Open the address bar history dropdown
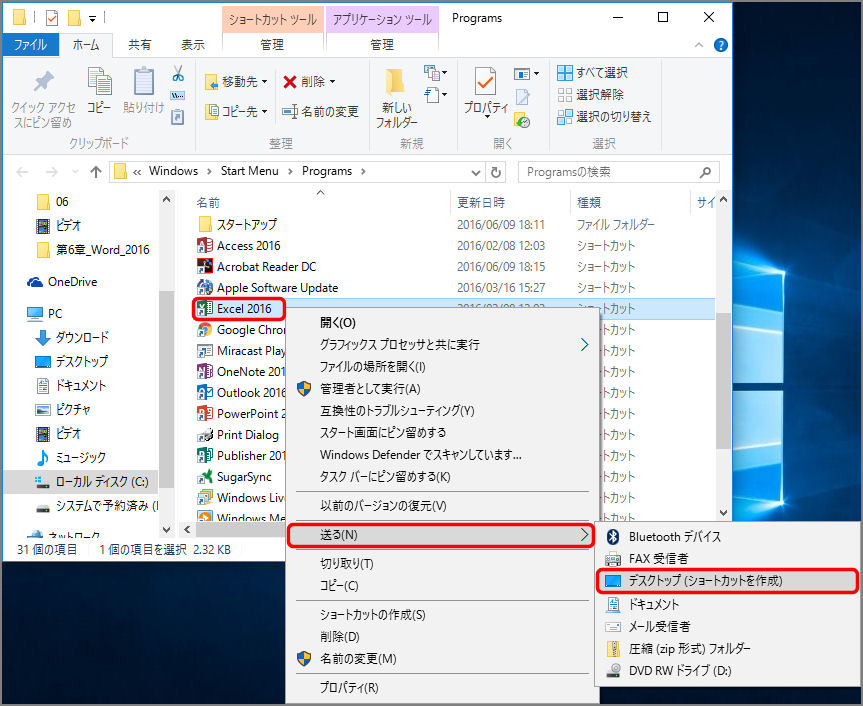The image size is (863, 706). [476, 172]
